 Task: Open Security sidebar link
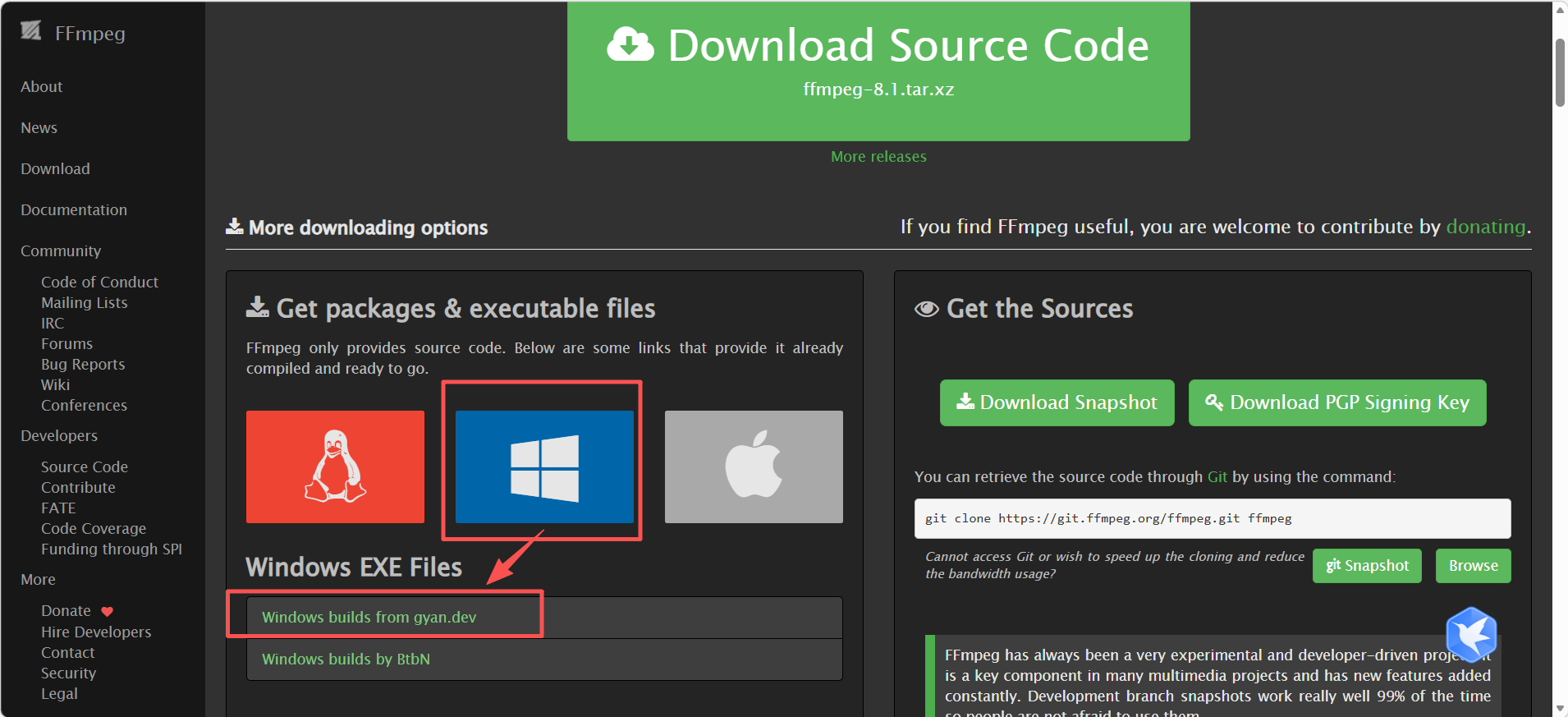pyautogui.click(x=68, y=673)
